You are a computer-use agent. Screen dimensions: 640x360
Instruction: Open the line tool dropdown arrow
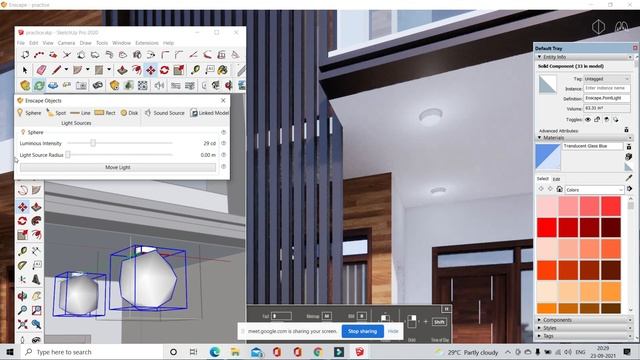[66, 70]
